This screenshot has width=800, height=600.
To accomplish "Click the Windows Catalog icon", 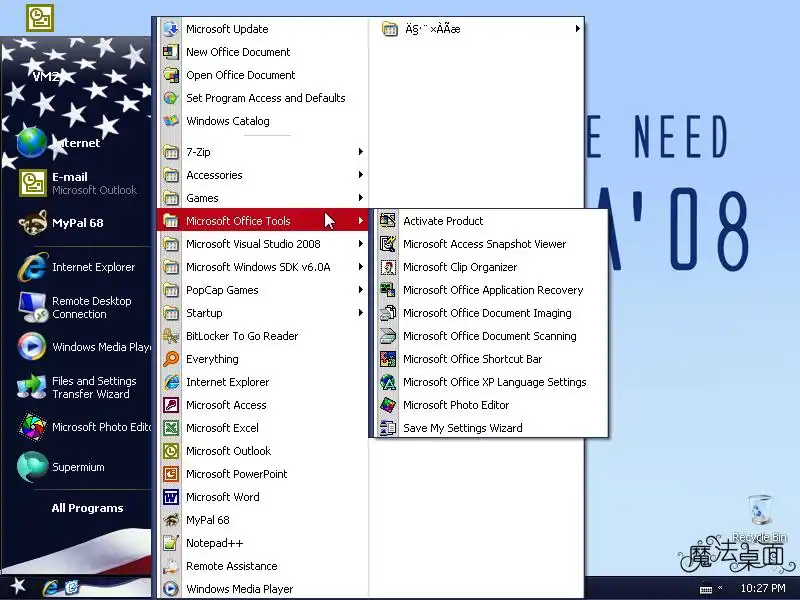I will 171,121.
